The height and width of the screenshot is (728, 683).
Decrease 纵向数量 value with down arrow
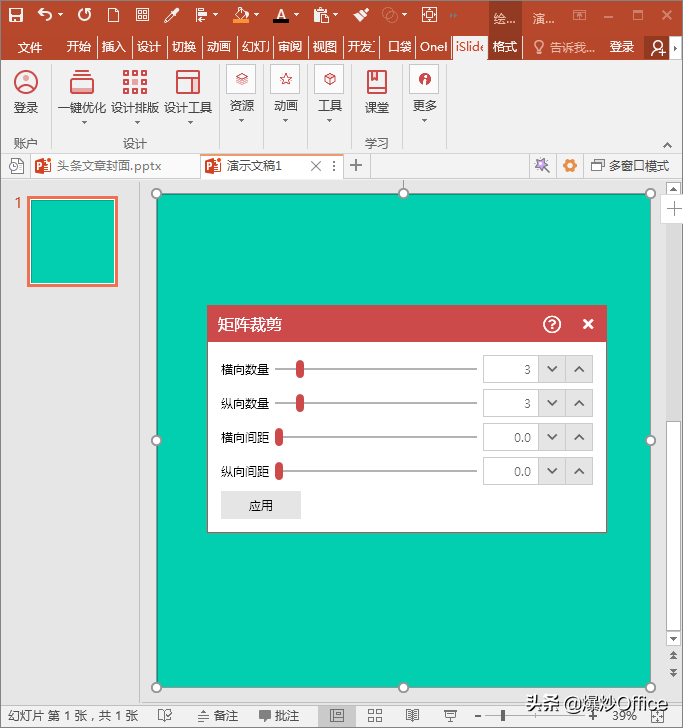click(x=552, y=403)
